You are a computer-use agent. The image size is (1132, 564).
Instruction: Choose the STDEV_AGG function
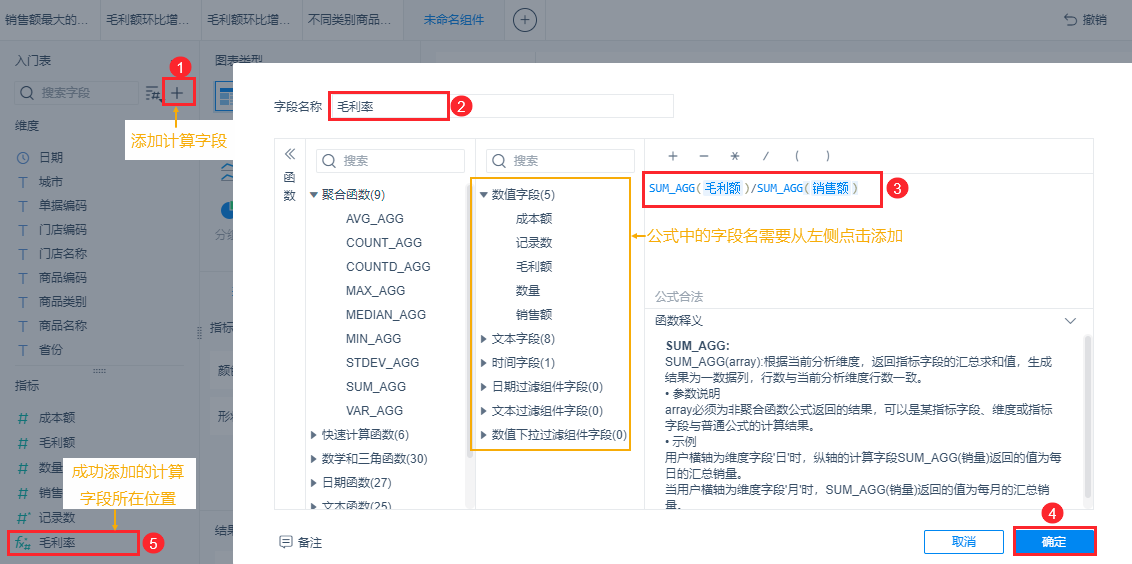tap(383, 363)
